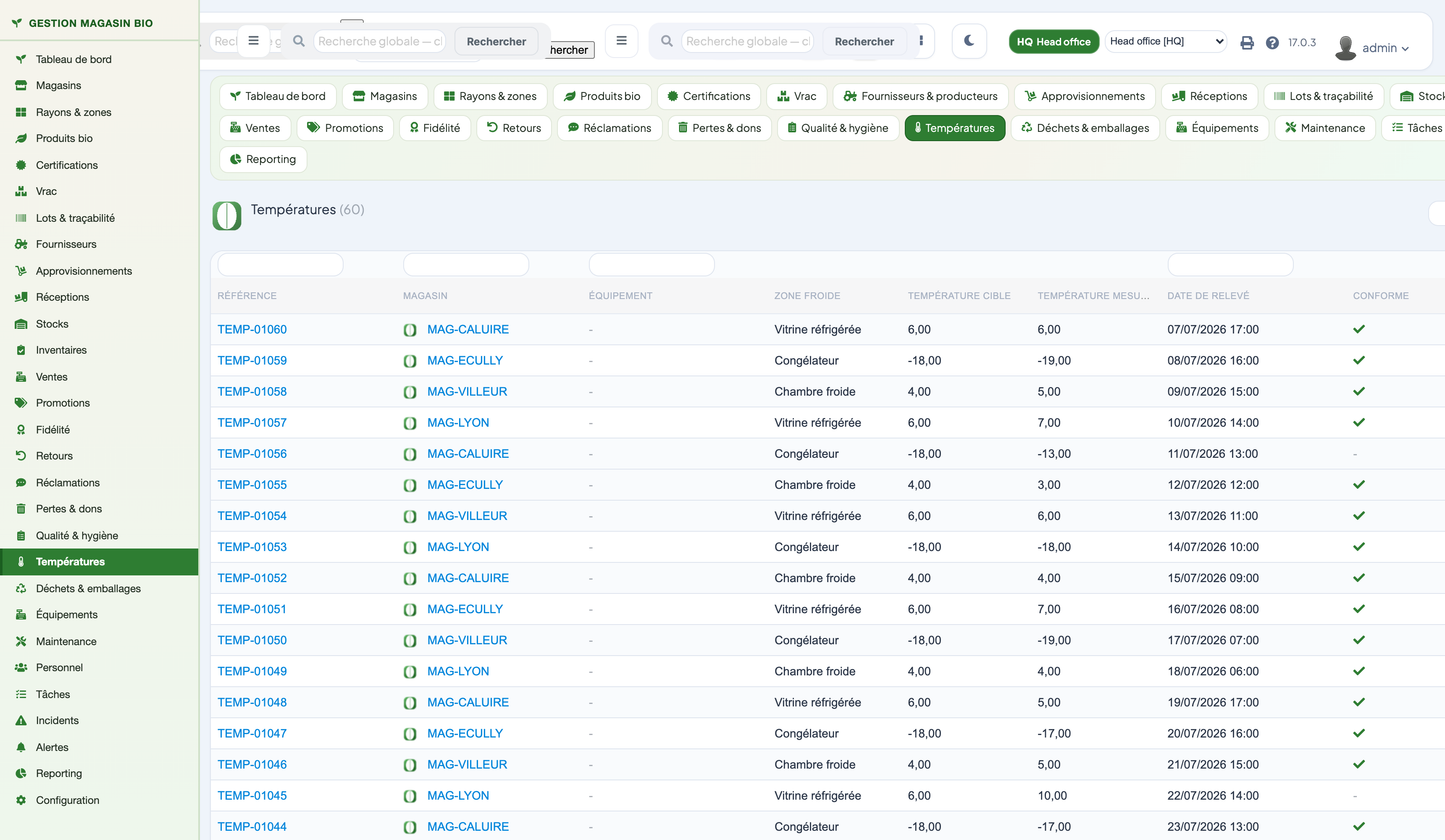Screen dimensions: 1445x840
Task: Open the admin user dropdown
Action: coord(1372,47)
